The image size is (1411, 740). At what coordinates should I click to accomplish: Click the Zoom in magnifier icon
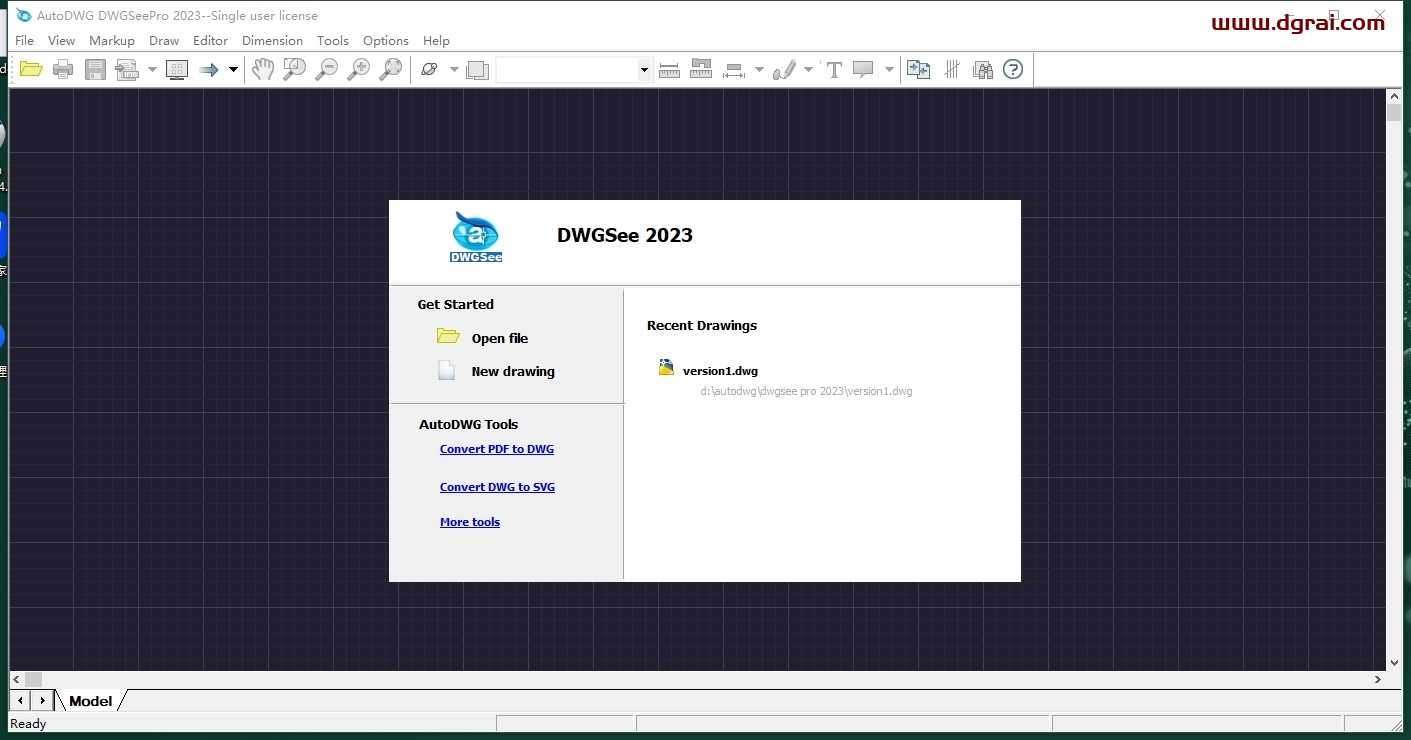click(358, 69)
